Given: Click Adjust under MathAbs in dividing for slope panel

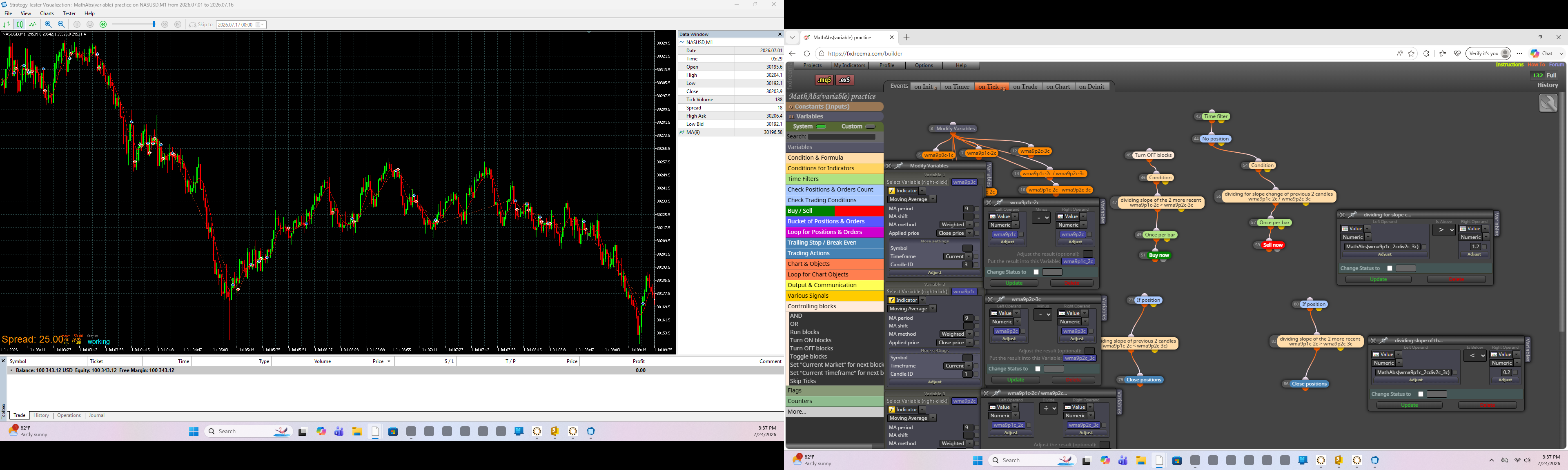Looking at the screenshot, I should (x=1385, y=254).
